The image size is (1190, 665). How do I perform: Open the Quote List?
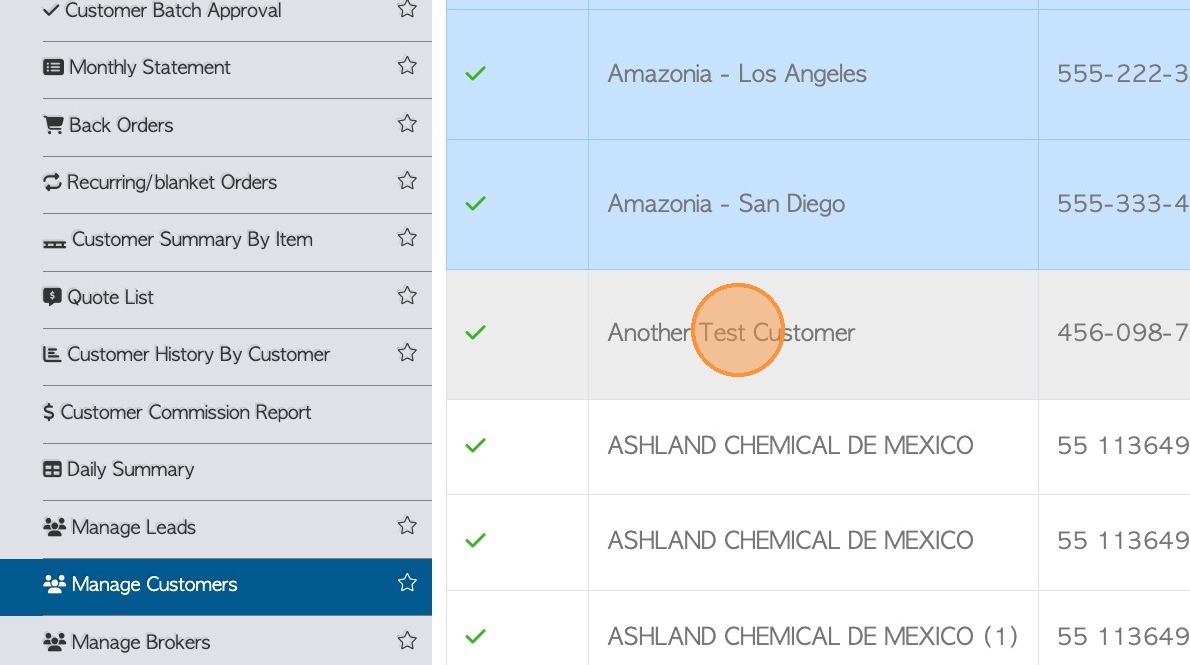tap(110, 297)
